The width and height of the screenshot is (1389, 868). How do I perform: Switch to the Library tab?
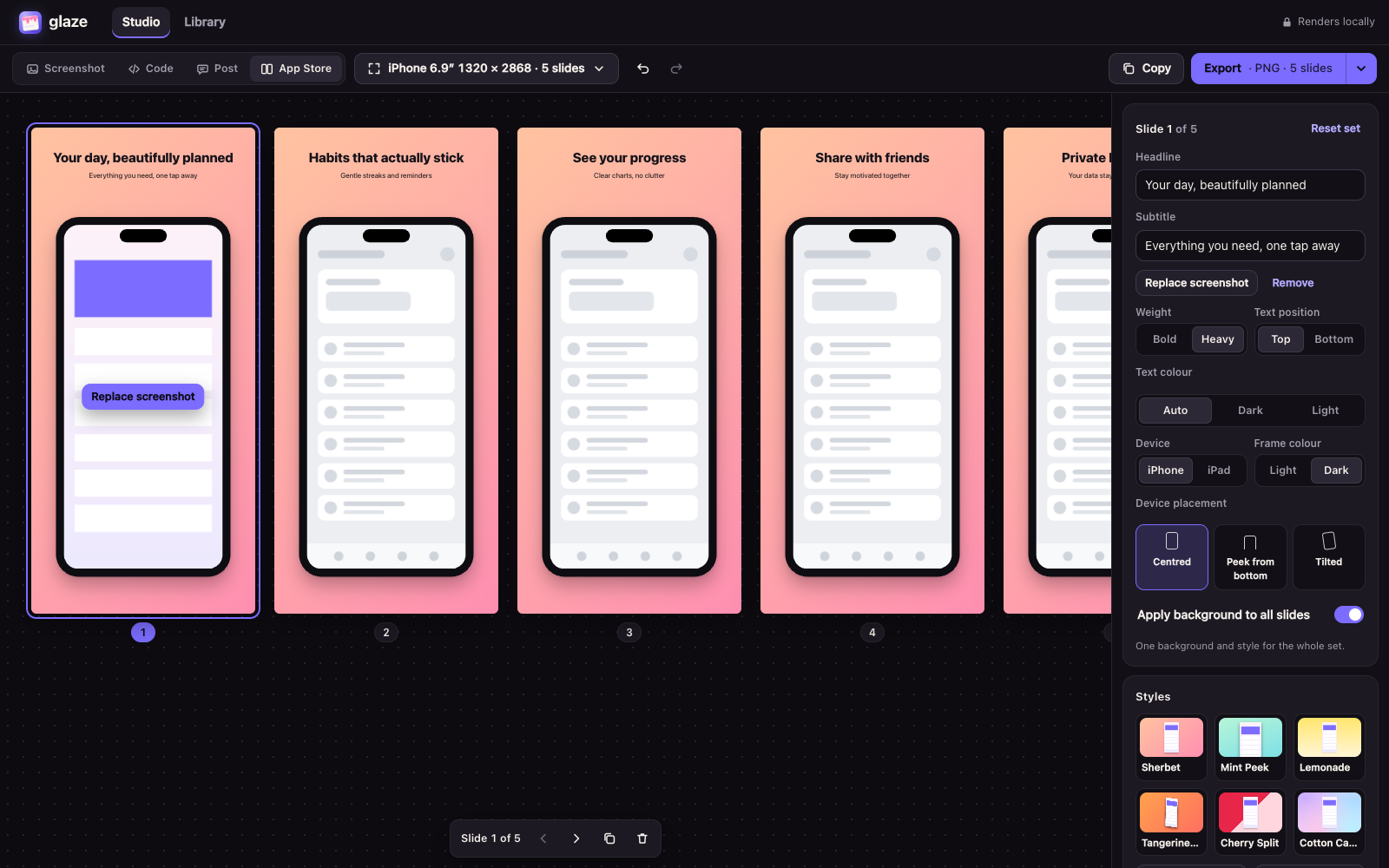click(x=205, y=22)
